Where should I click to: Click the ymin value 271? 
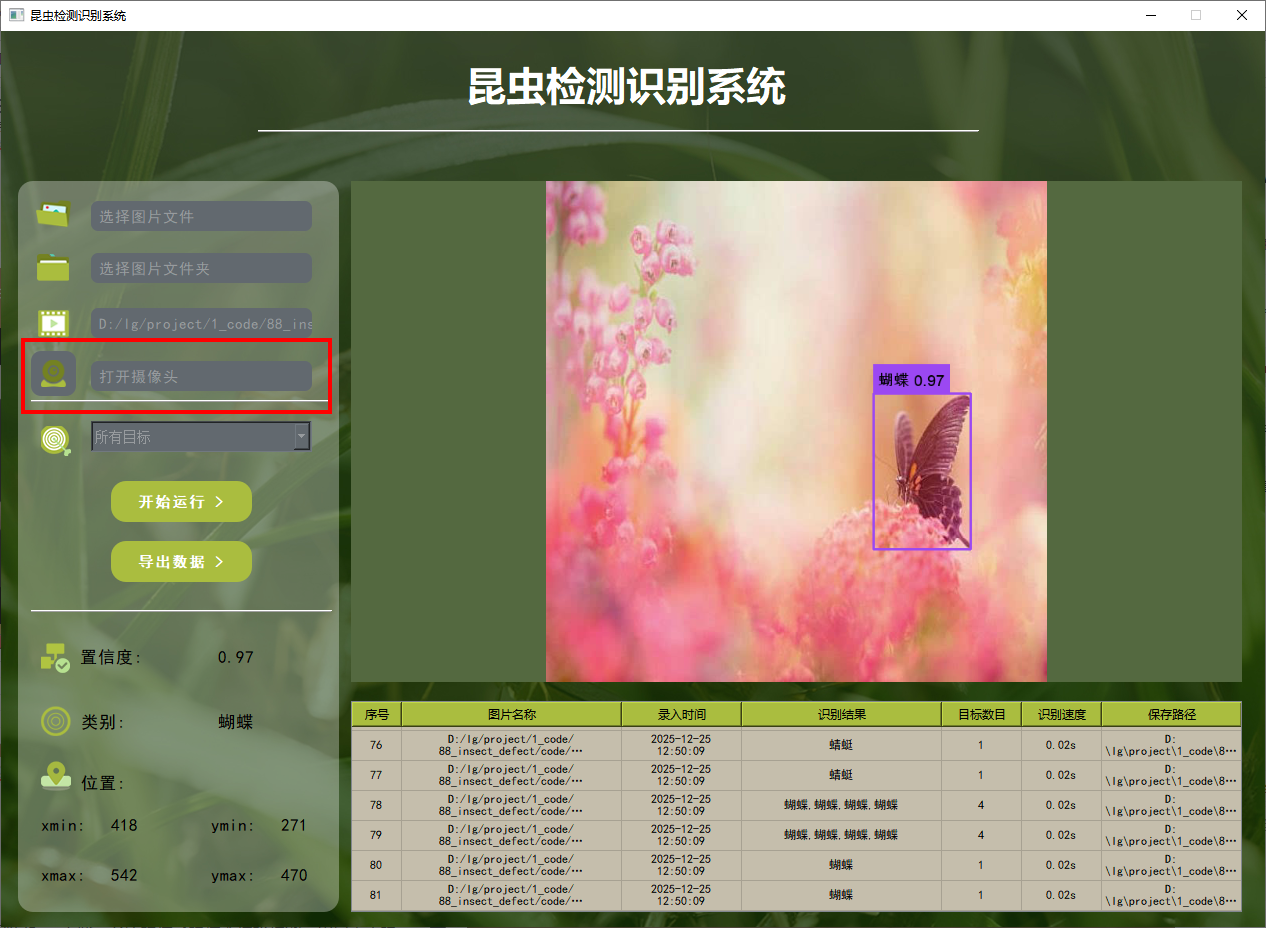[x=294, y=826]
